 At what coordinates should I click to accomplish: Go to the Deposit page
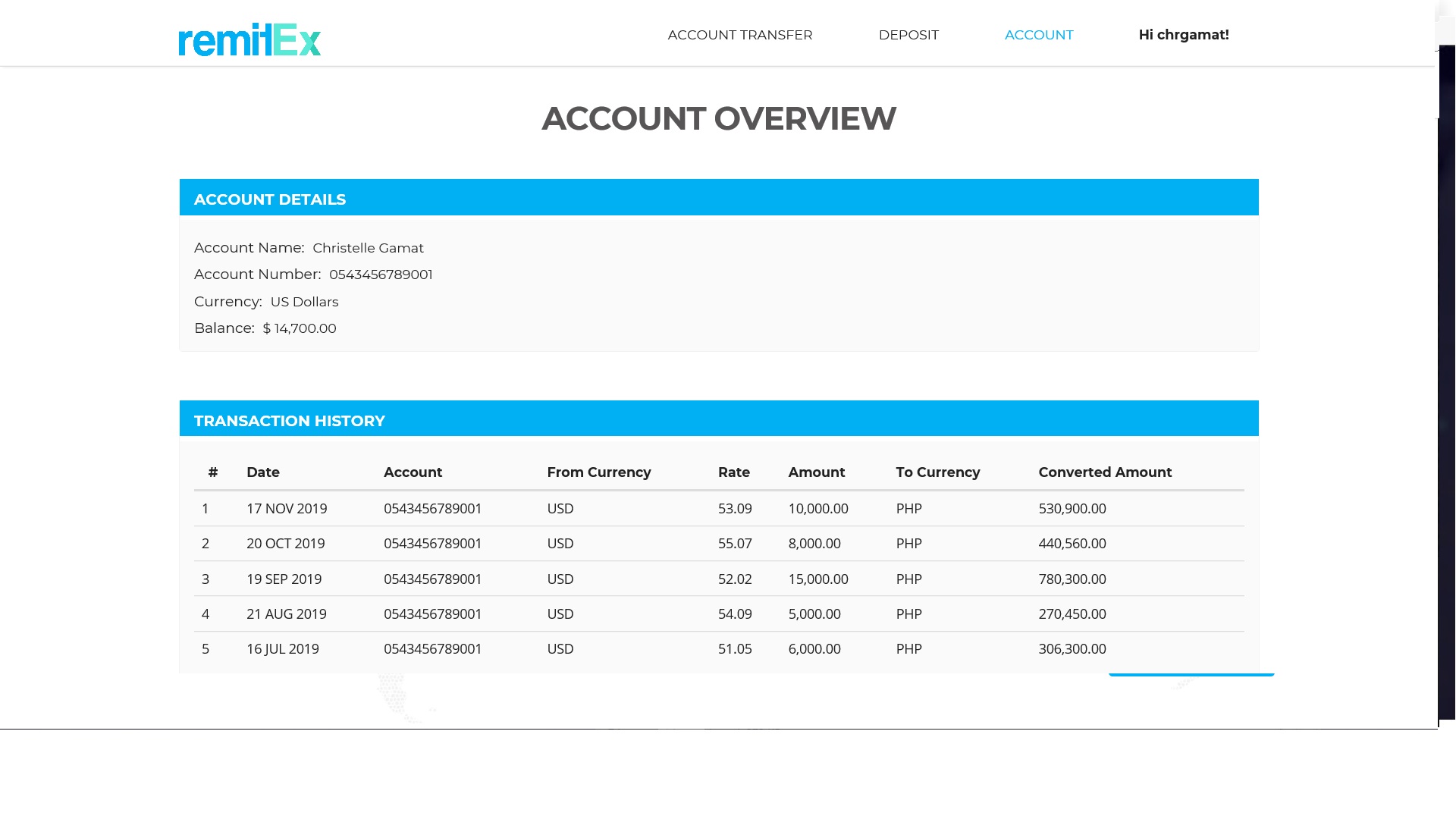[908, 35]
